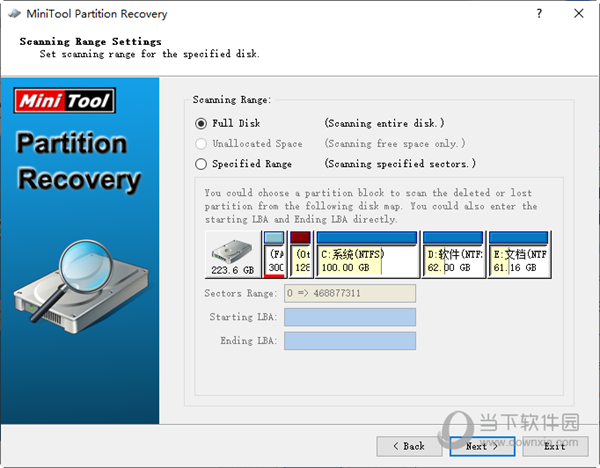Select the FAT 300 partition block
The width and height of the screenshot is (600, 468).
pyautogui.click(x=275, y=254)
